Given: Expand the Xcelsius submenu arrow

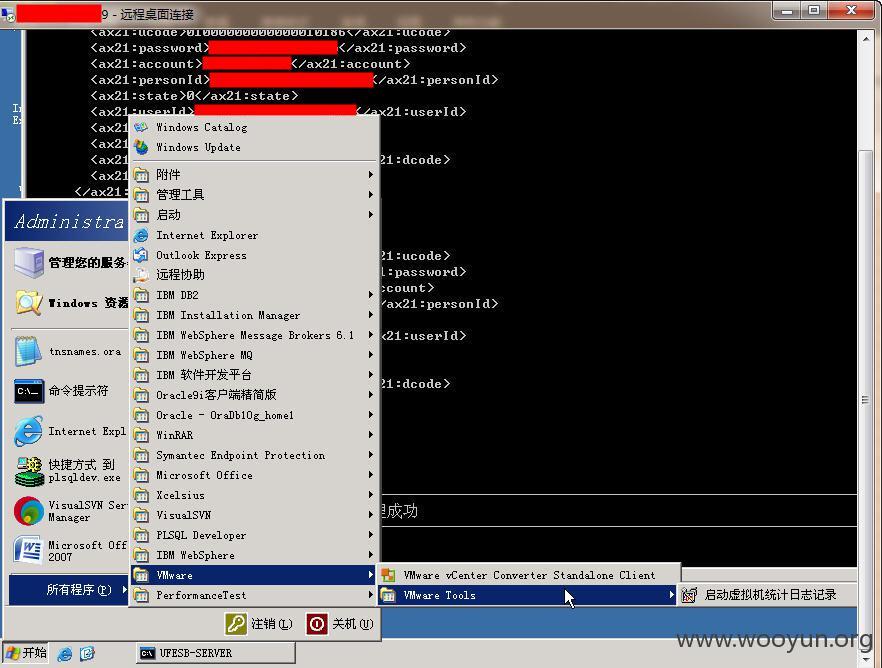Looking at the screenshot, I should [x=371, y=495].
